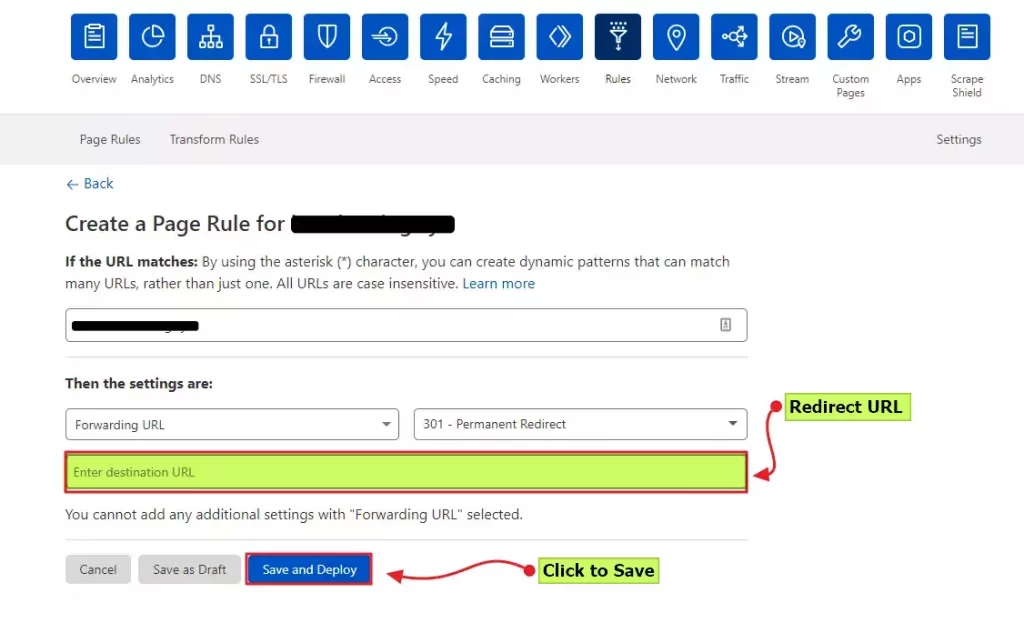
Task: Open the Apps section icon
Action: tap(908, 37)
